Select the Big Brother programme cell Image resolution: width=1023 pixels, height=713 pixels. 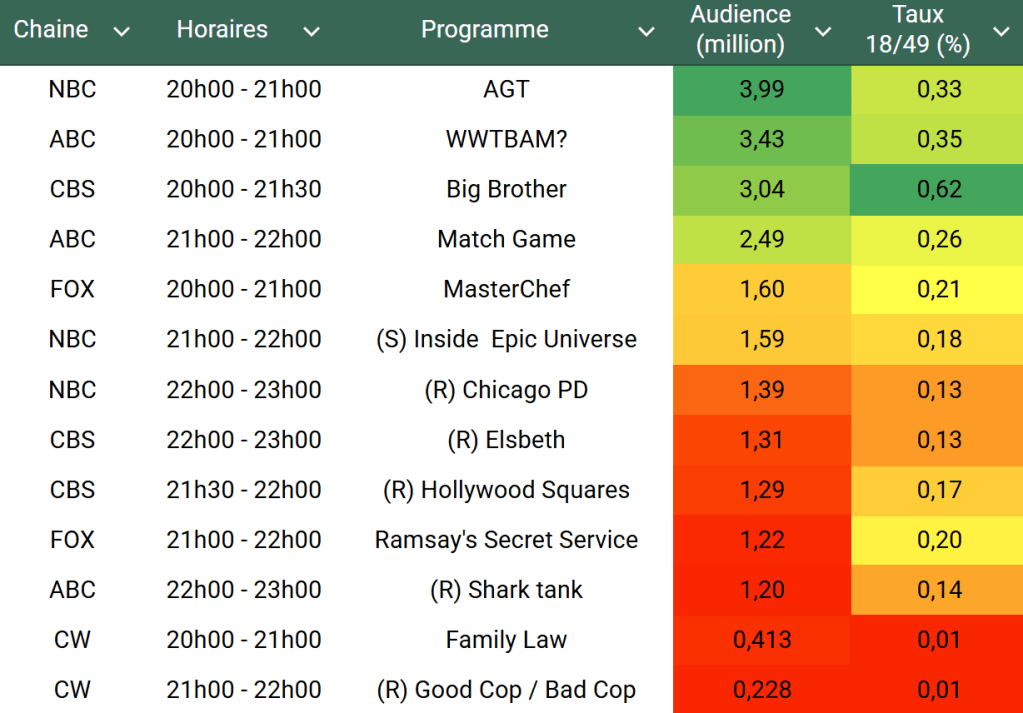(x=506, y=189)
